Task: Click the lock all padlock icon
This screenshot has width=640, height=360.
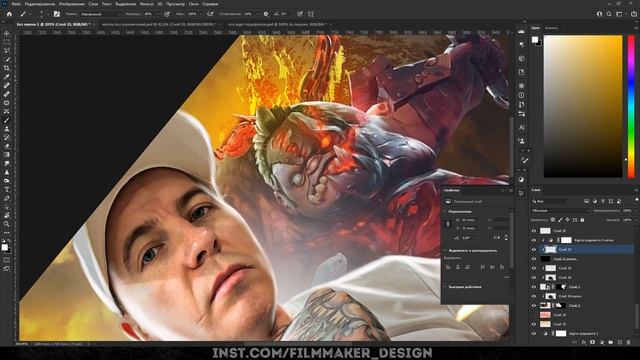Action: (582, 220)
